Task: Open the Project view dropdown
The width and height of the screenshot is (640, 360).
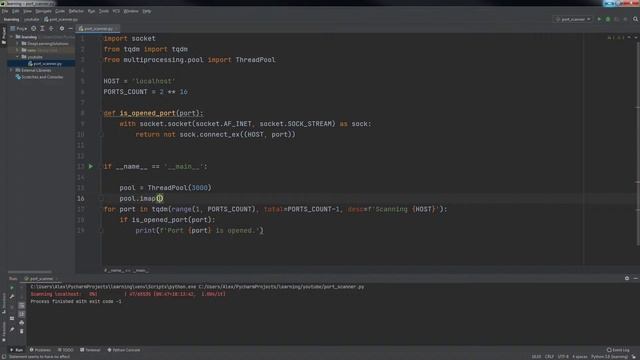Action: point(19,29)
